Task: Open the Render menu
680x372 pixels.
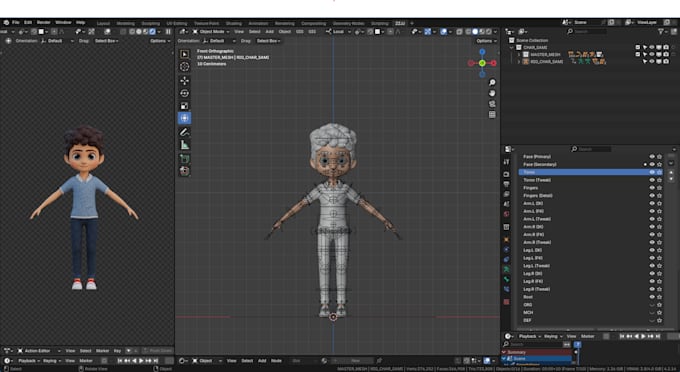Action: (43, 23)
